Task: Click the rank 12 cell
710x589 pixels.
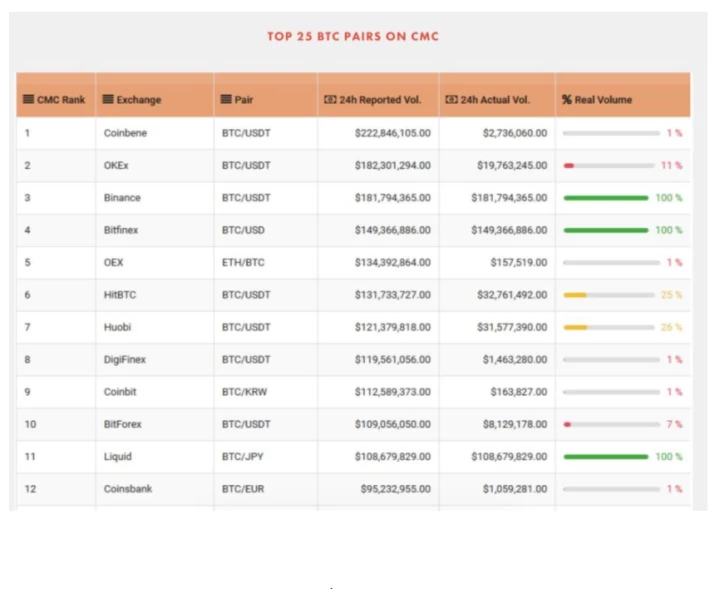Action: point(56,489)
